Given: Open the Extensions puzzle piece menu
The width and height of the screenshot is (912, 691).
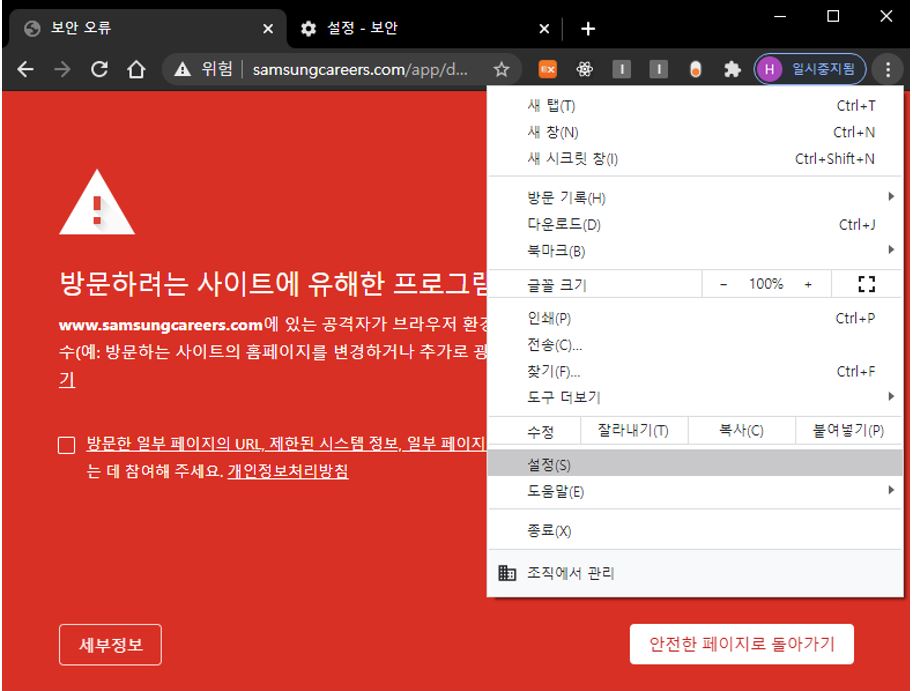Looking at the screenshot, I should tap(732, 70).
